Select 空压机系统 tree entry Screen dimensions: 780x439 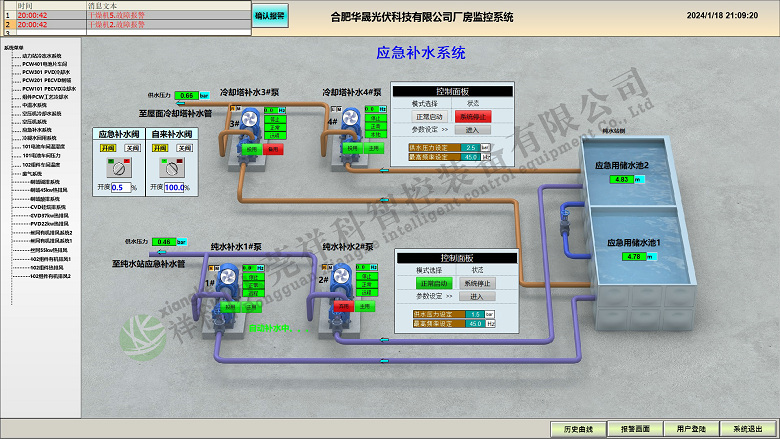click(x=36, y=121)
